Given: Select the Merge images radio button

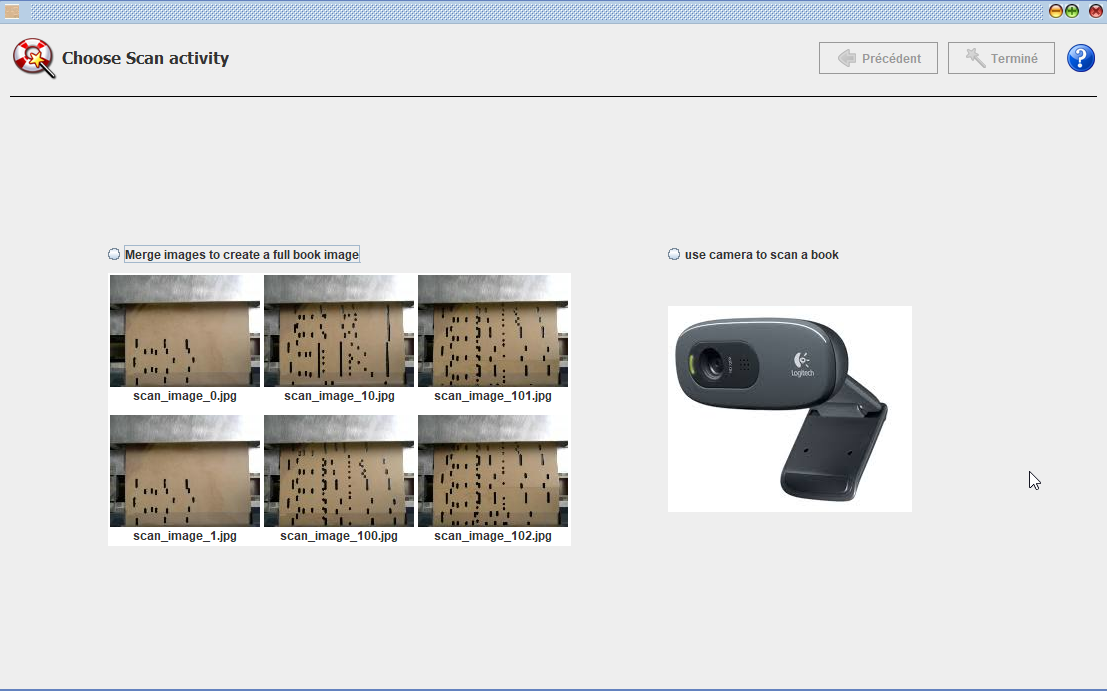Looking at the screenshot, I should tap(114, 255).
